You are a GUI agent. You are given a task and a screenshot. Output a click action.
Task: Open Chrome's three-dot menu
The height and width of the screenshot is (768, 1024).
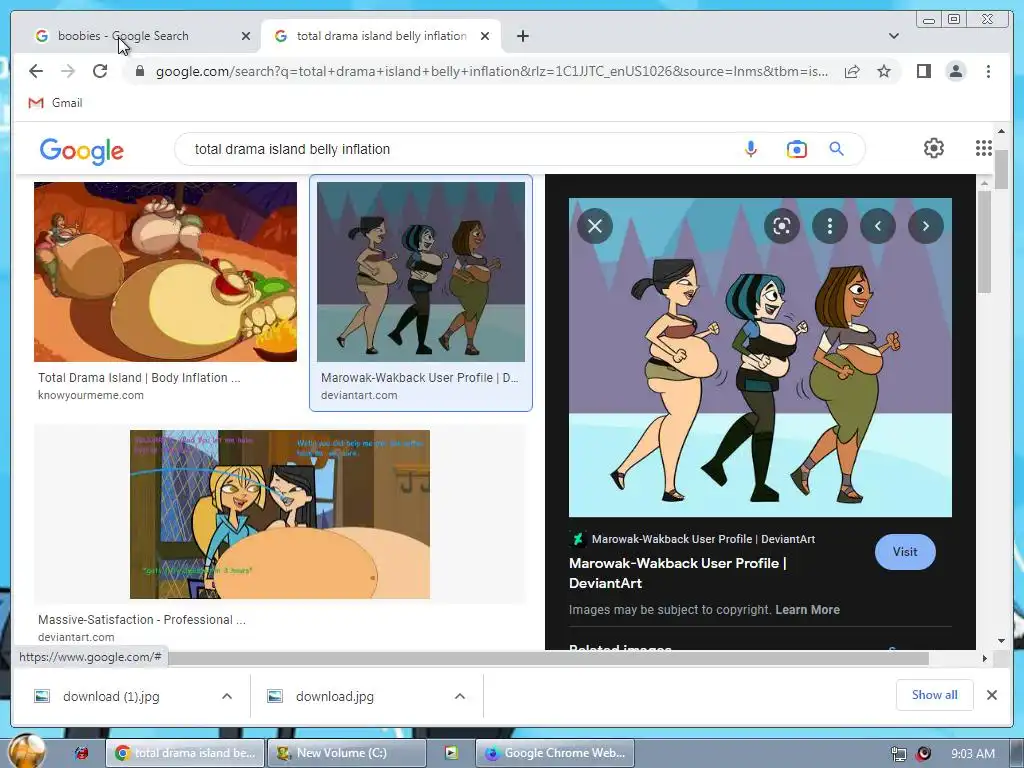pos(988,71)
